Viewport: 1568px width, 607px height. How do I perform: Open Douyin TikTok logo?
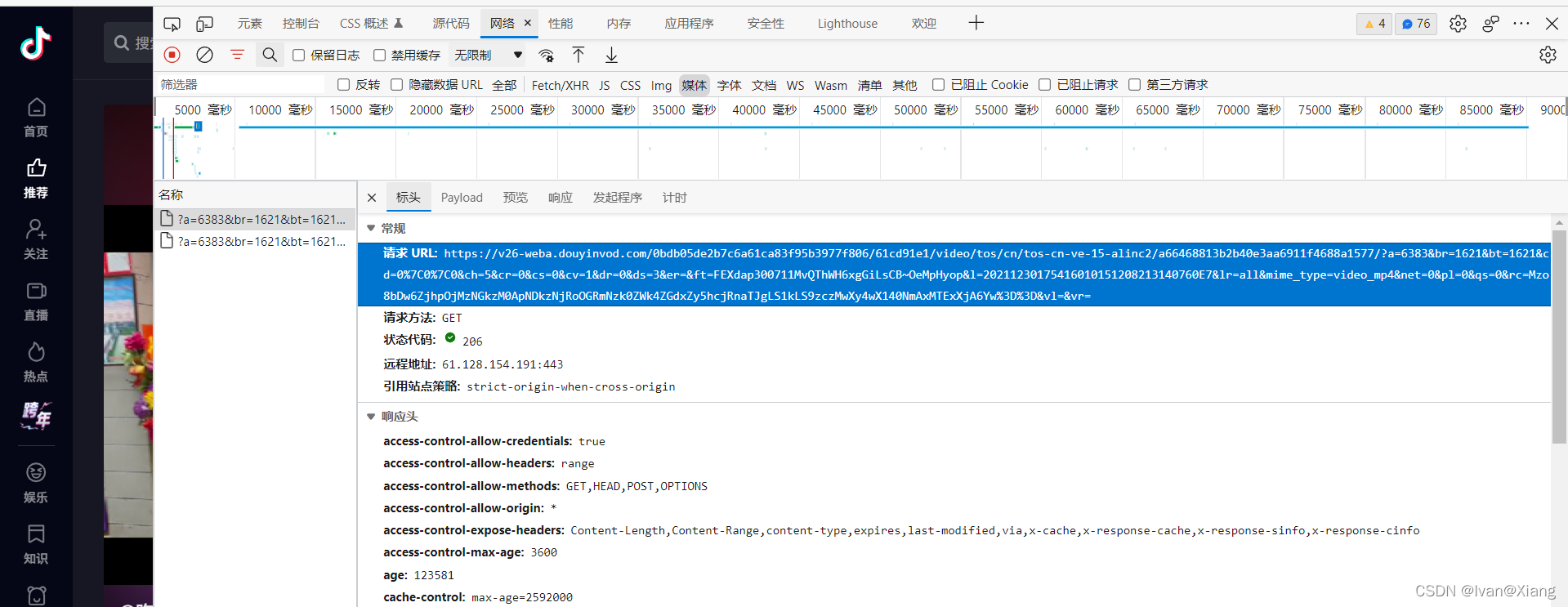pyautogui.click(x=36, y=44)
